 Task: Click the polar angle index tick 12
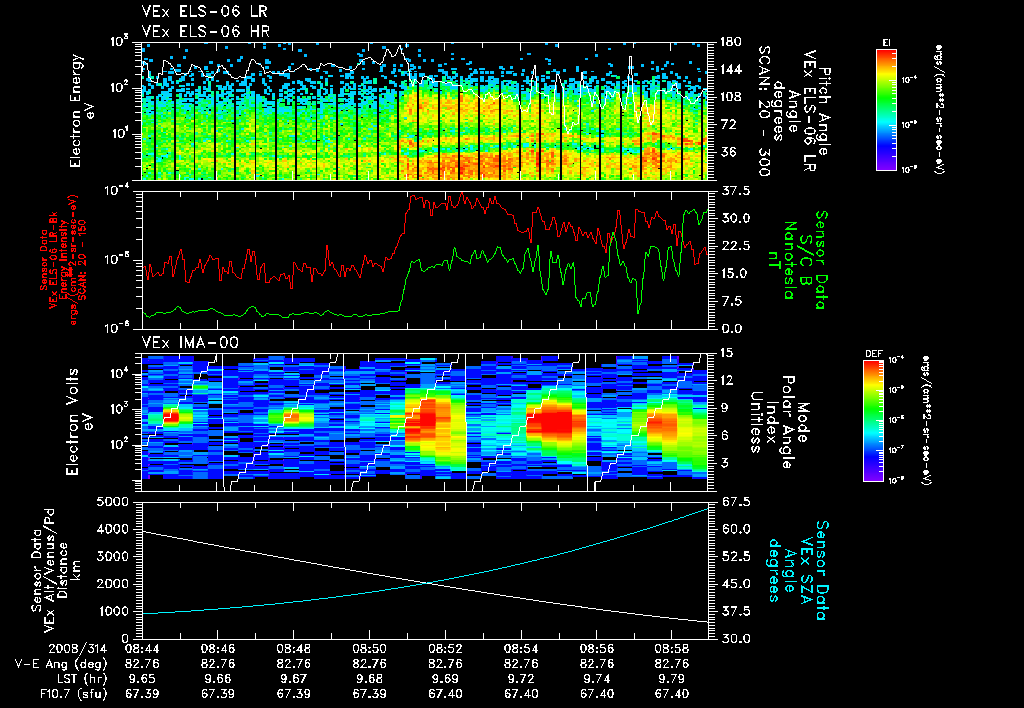726,380
